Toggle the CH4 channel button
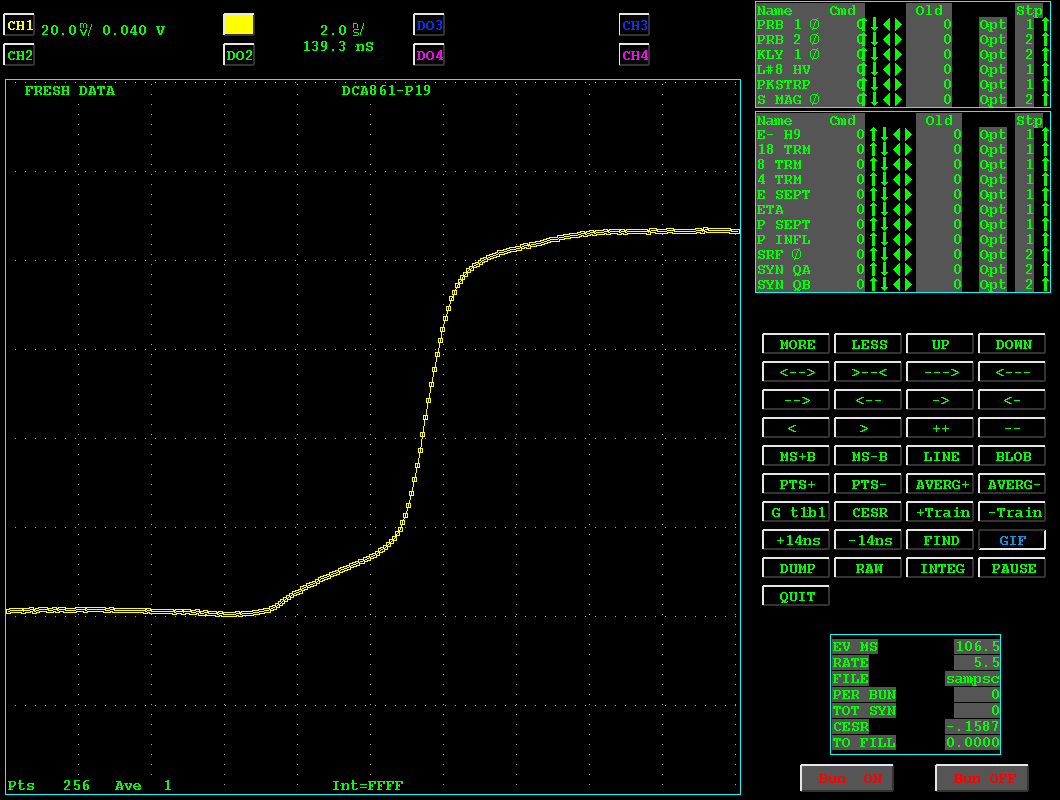This screenshot has width=1060, height=800. click(x=634, y=55)
